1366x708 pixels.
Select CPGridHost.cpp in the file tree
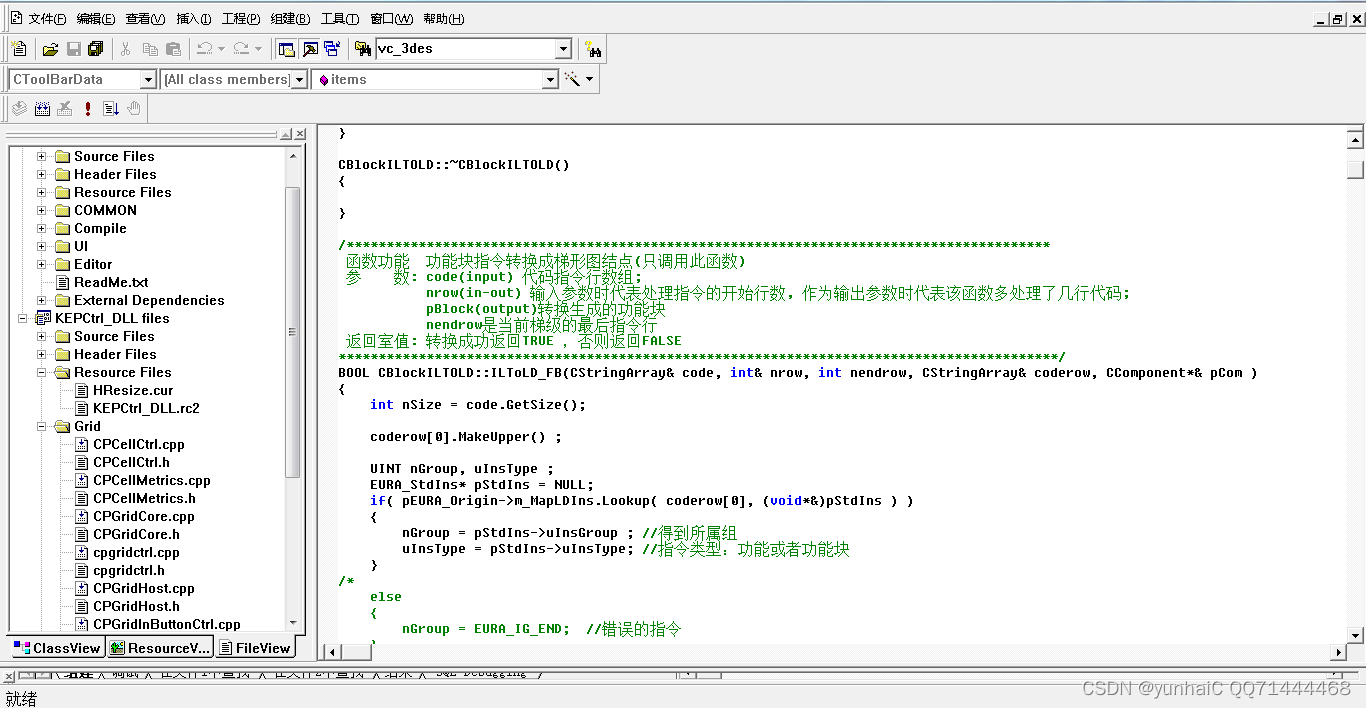click(144, 588)
